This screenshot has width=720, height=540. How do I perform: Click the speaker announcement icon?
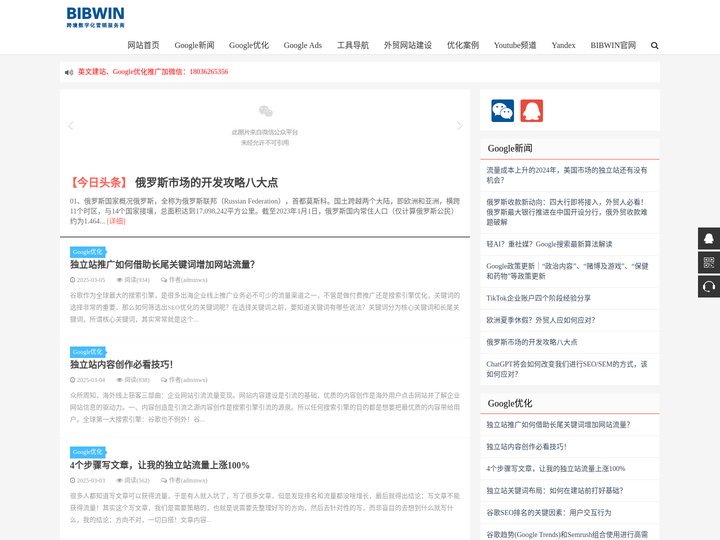click(x=69, y=72)
